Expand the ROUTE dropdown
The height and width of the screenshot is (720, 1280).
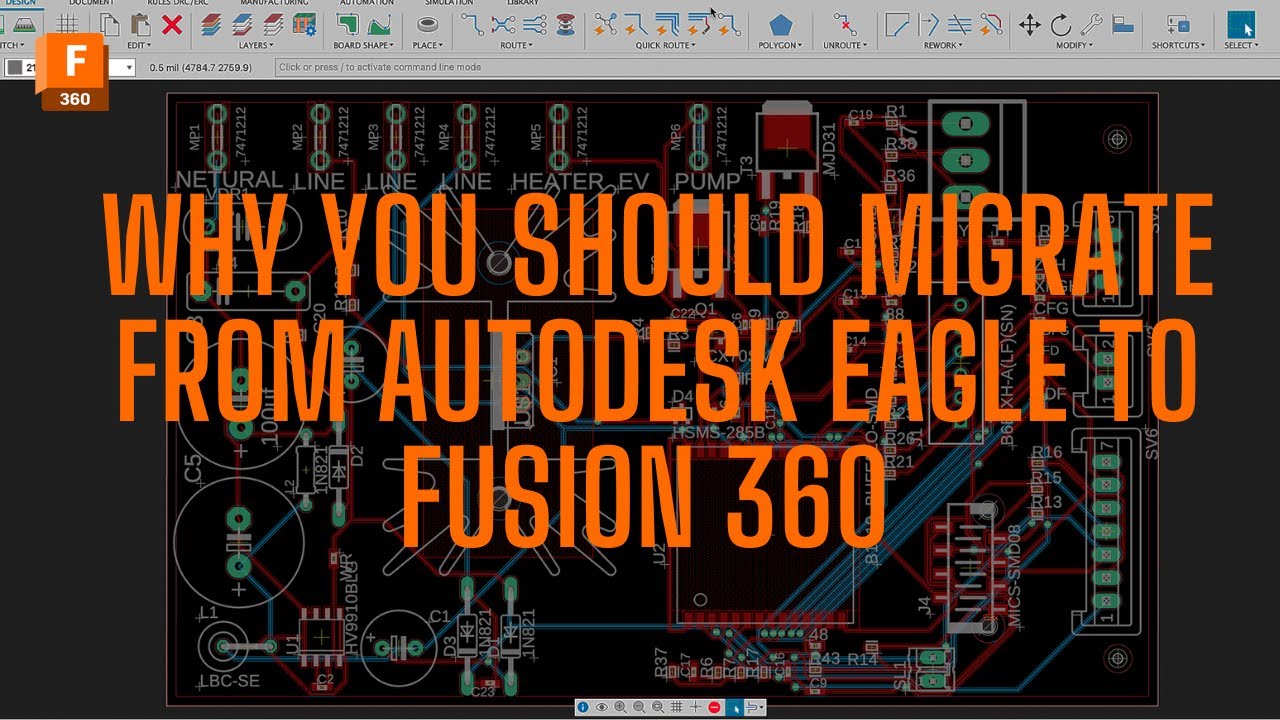[517, 45]
